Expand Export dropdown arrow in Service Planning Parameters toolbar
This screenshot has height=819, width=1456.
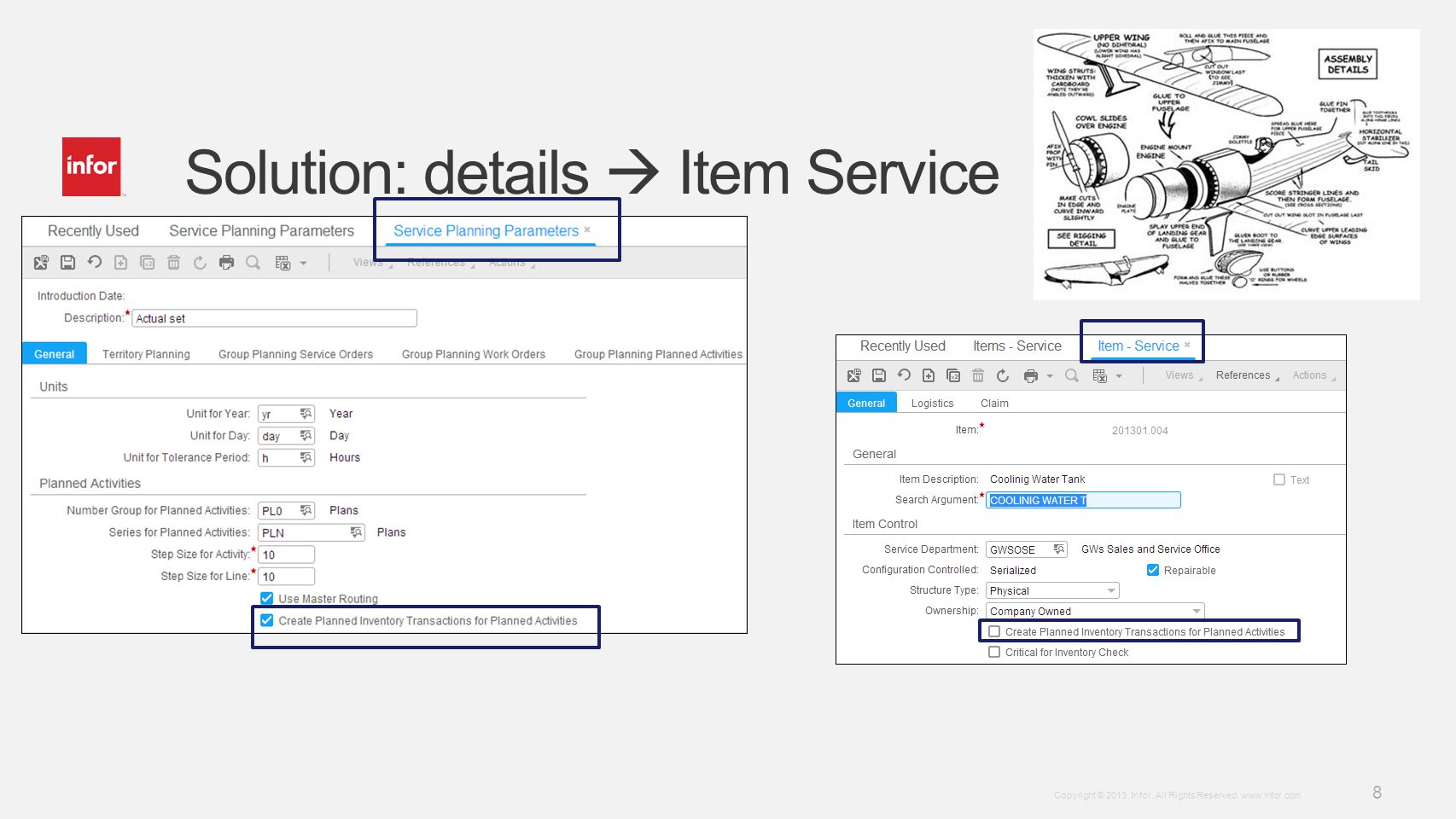coord(303,263)
